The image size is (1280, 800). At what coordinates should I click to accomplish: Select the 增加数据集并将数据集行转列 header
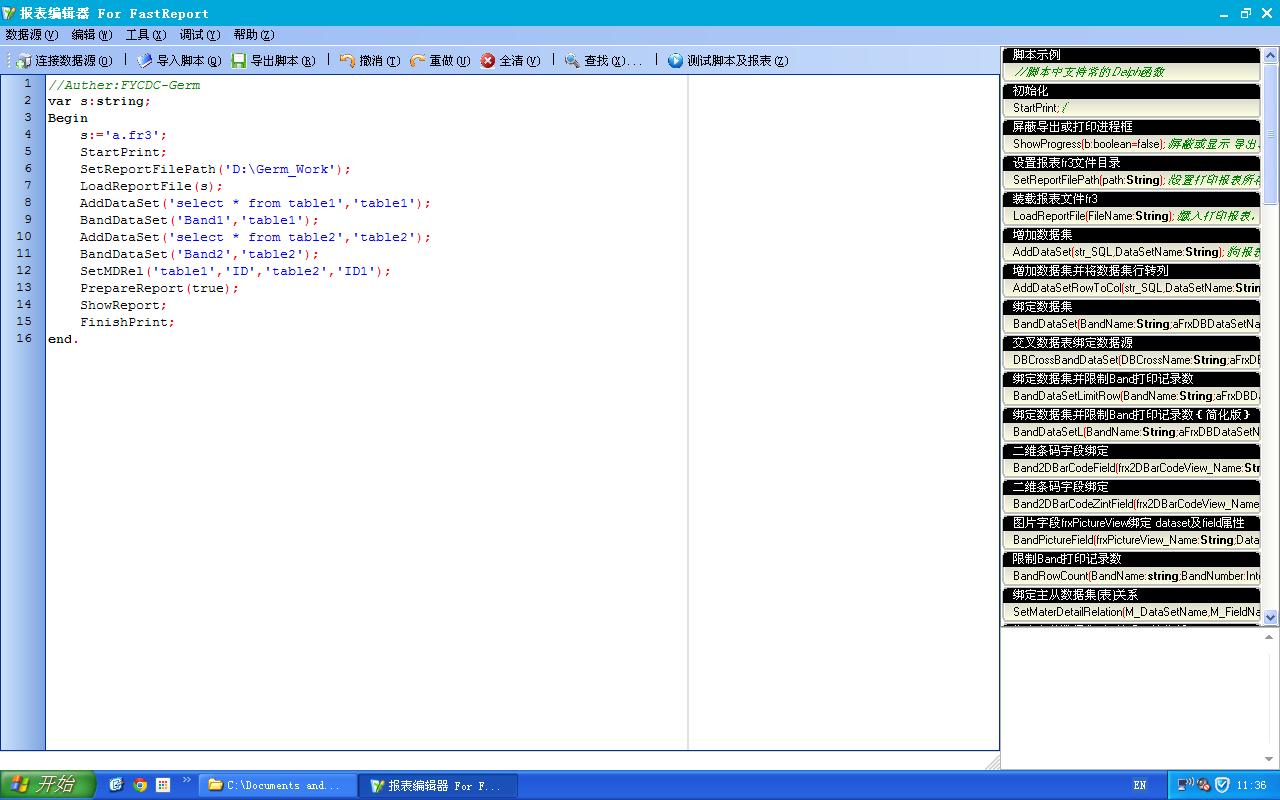coord(1131,271)
